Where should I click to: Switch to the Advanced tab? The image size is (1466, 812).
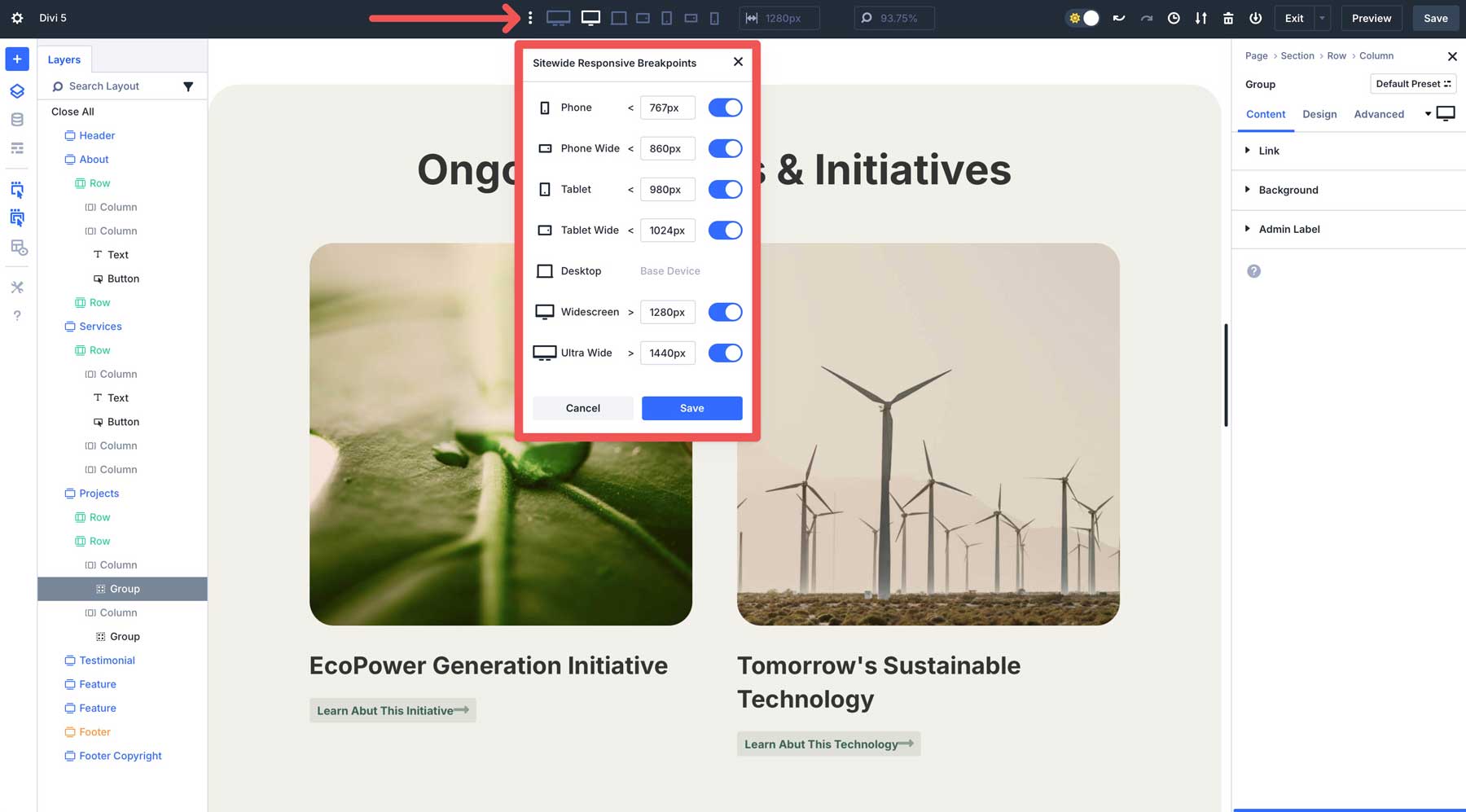coord(1379,114)
